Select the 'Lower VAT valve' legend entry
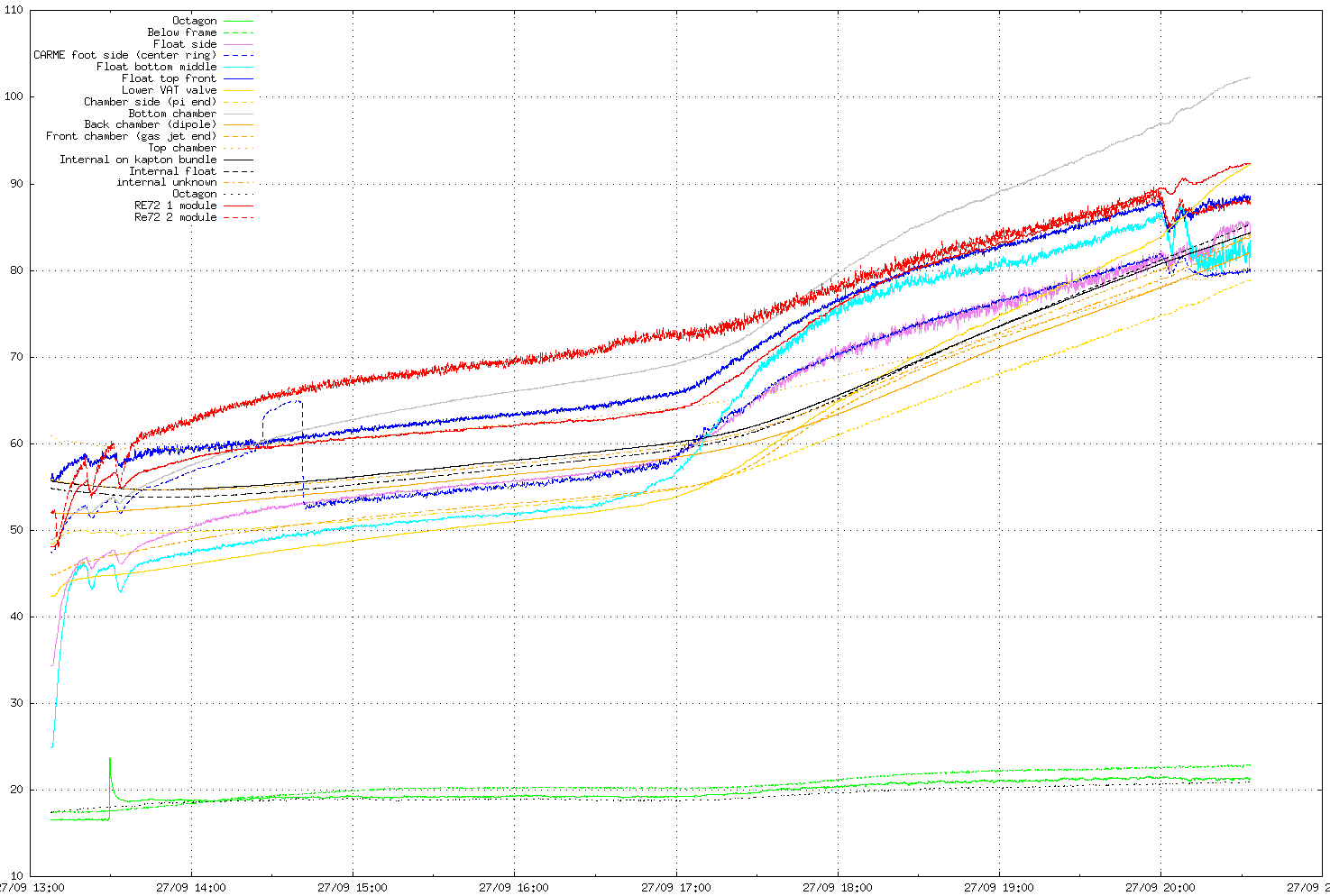Viewport: 1330px width, 896px height. tap(170, 90)
